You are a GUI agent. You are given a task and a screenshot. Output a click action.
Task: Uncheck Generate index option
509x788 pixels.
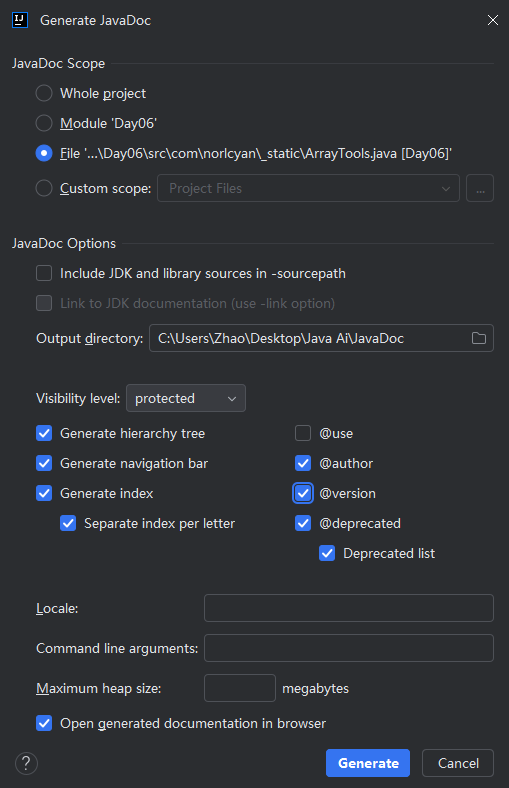point(44,494)
